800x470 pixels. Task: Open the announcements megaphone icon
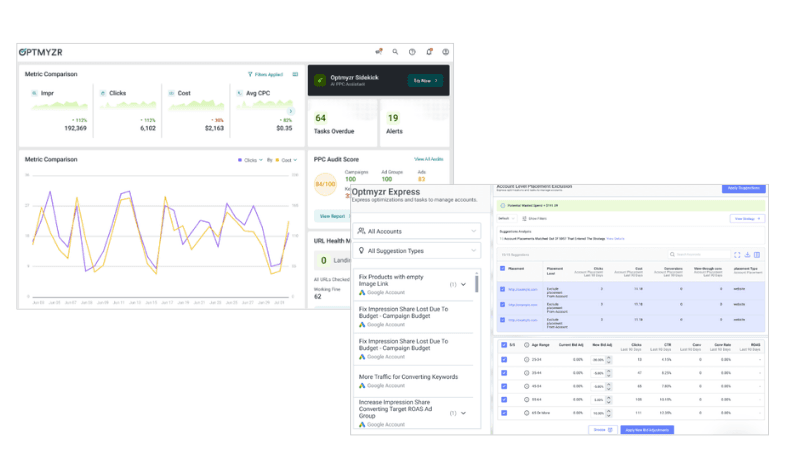(x=379, y=52)
